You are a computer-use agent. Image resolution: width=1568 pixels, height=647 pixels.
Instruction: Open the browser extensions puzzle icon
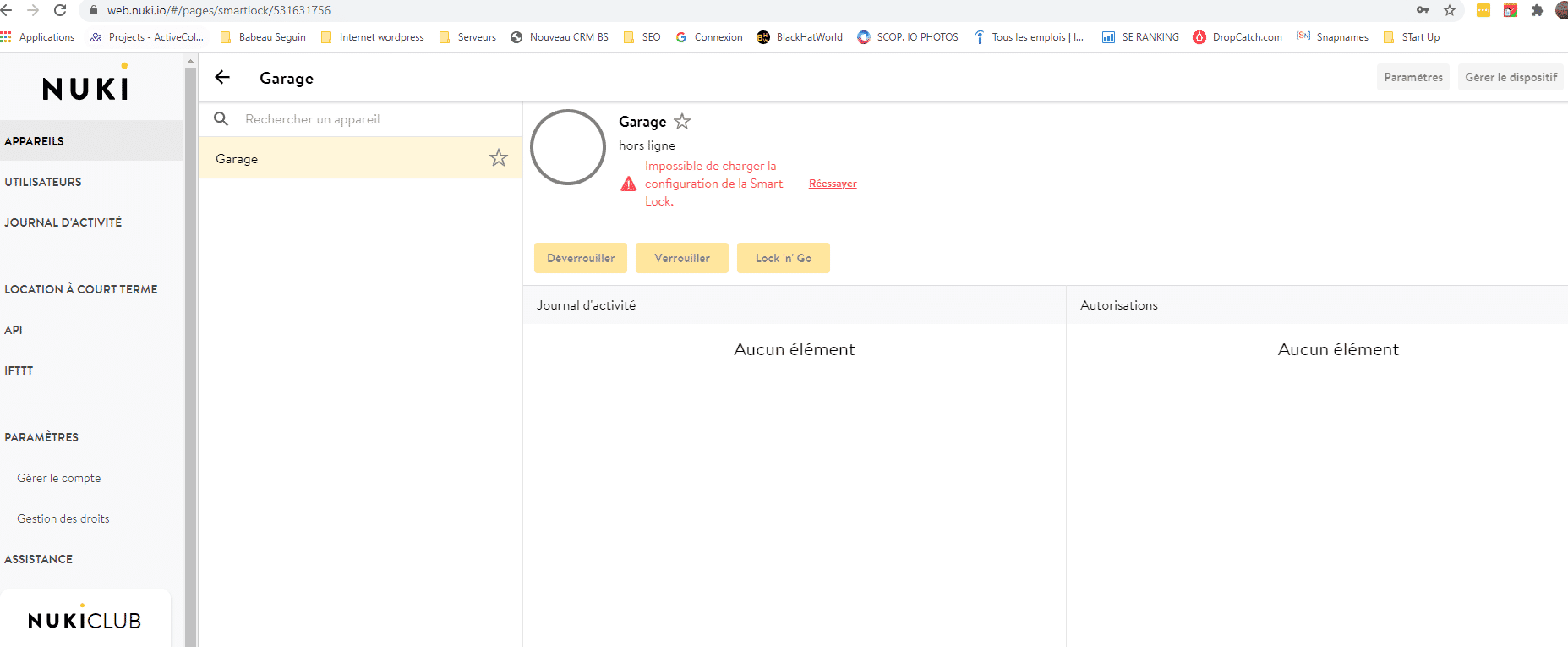click(1537, 10)
